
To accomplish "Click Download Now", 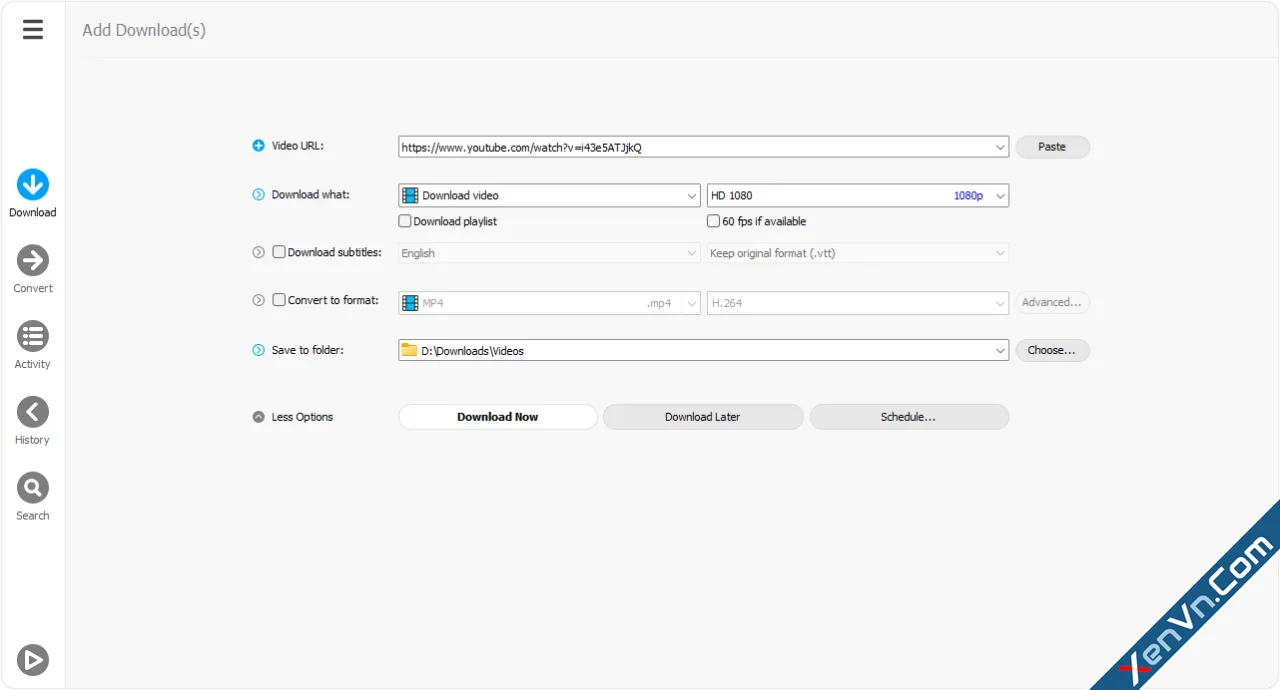I will (498, 417).
